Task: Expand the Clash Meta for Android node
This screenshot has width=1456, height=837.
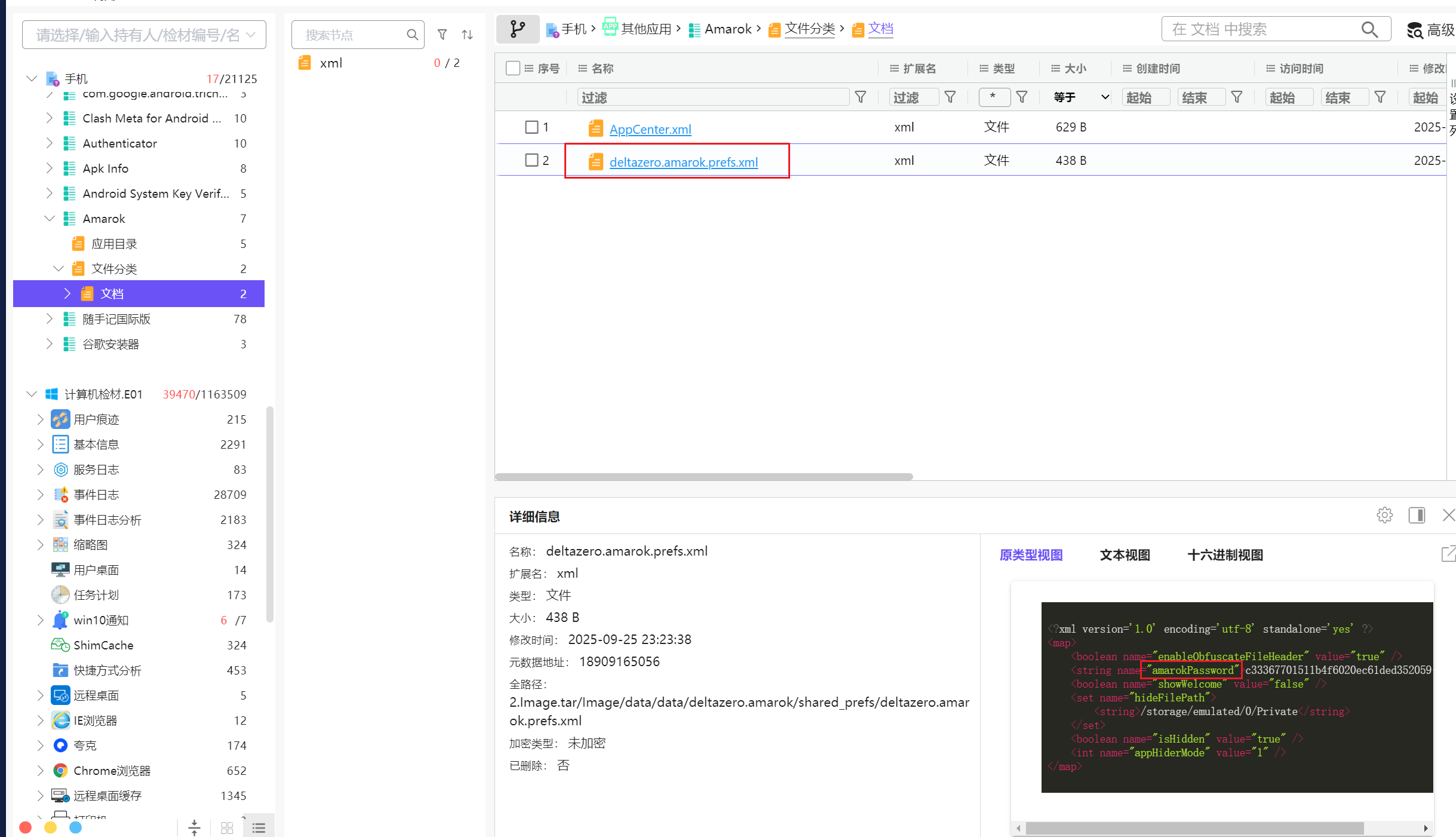Action: [x=50, y=118]
